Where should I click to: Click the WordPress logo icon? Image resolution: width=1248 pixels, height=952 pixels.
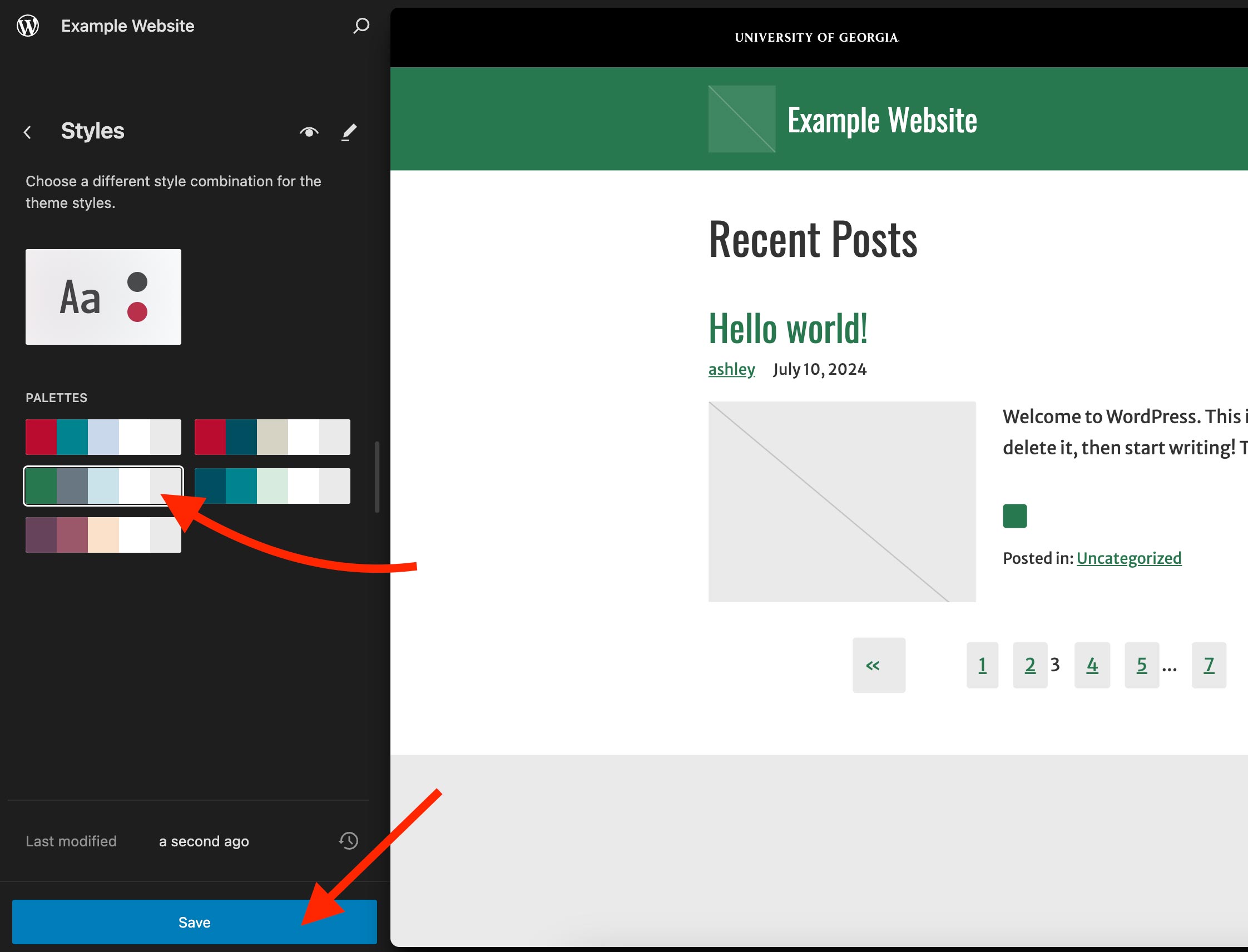[x=28, y=26]
